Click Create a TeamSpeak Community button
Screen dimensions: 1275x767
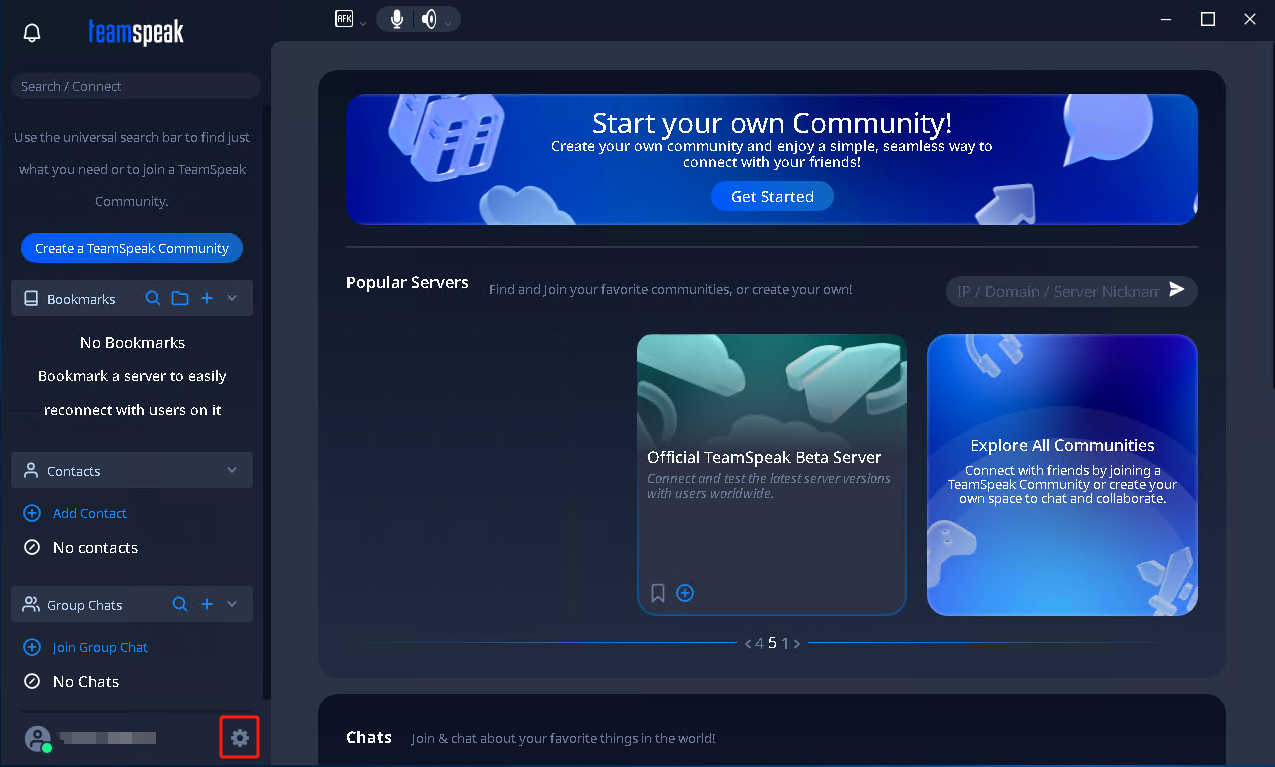pyautogui.click(x=132, y=248)
